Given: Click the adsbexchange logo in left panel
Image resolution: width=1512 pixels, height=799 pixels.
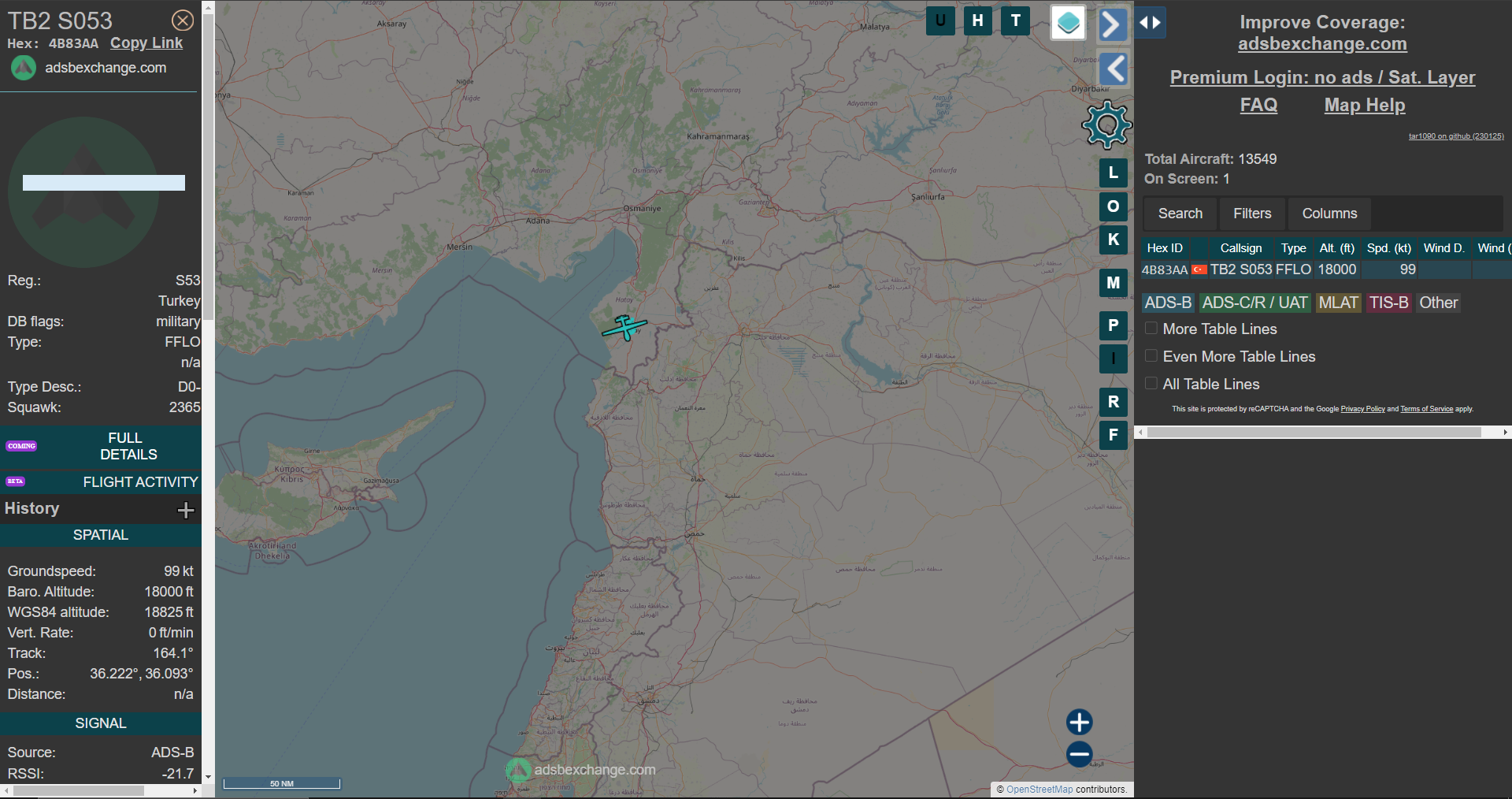Looking at the screenshot, I should pyautogui.click(x=24, y=68).
